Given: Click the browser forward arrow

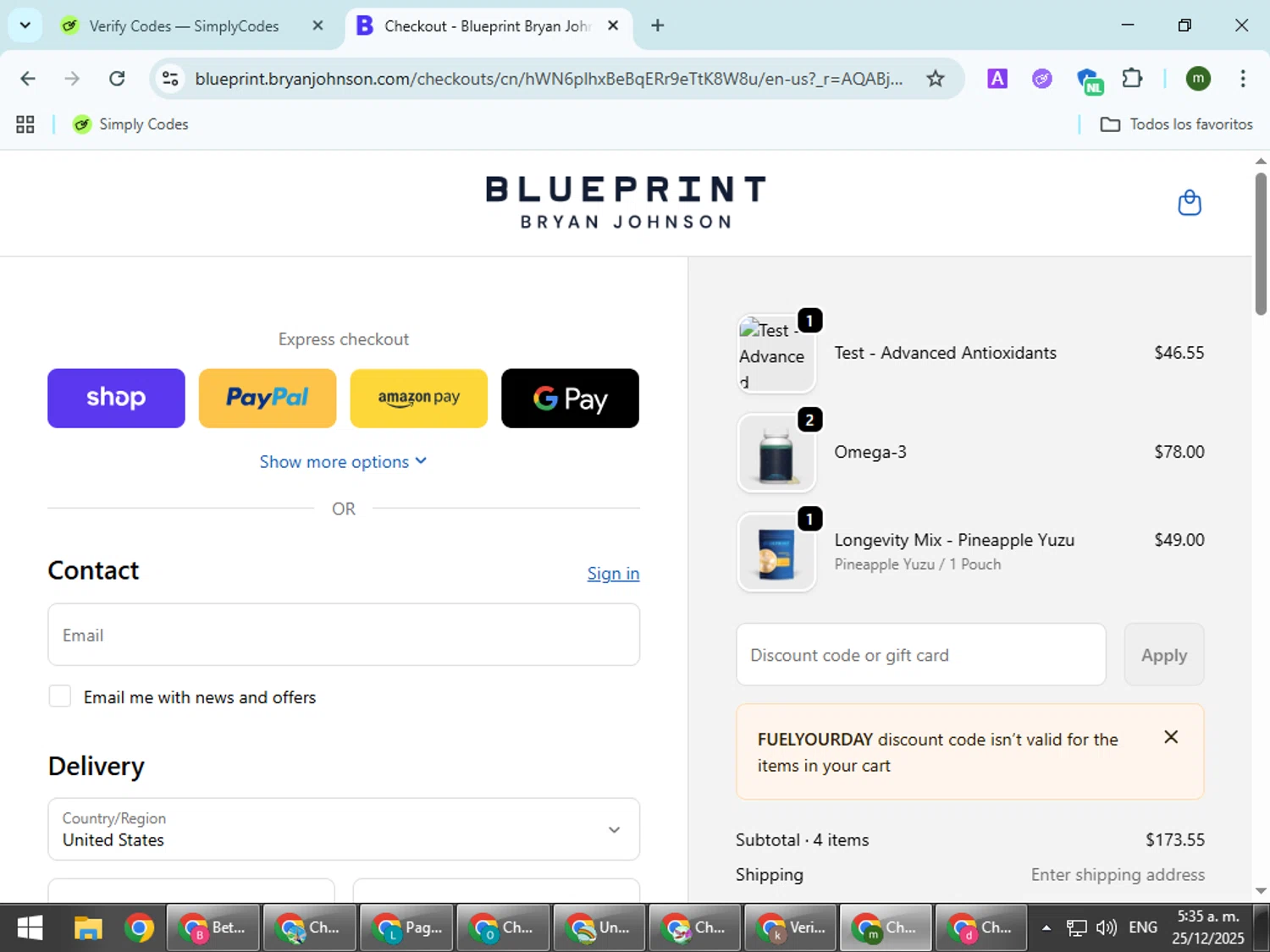Looking at the screenshot, I should point(72,79).
